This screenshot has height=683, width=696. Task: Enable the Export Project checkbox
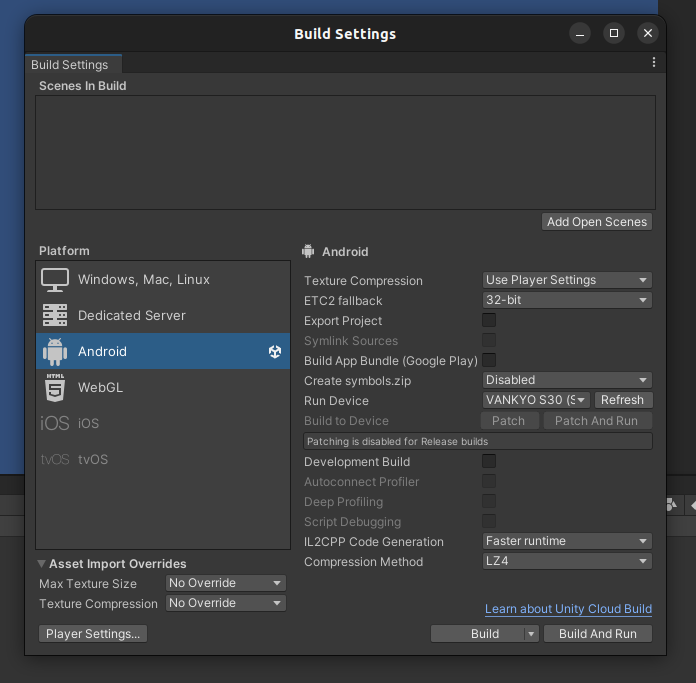click(489, 320)
